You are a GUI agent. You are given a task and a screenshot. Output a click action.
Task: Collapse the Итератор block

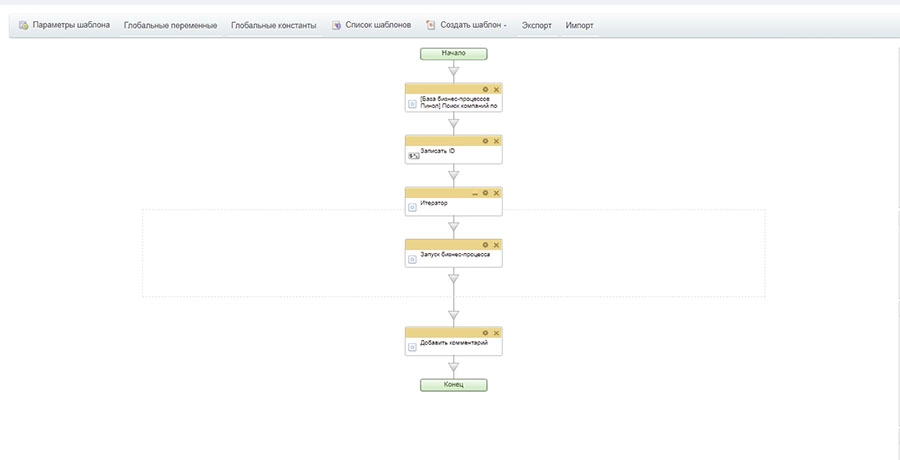(x=475, y=193)
